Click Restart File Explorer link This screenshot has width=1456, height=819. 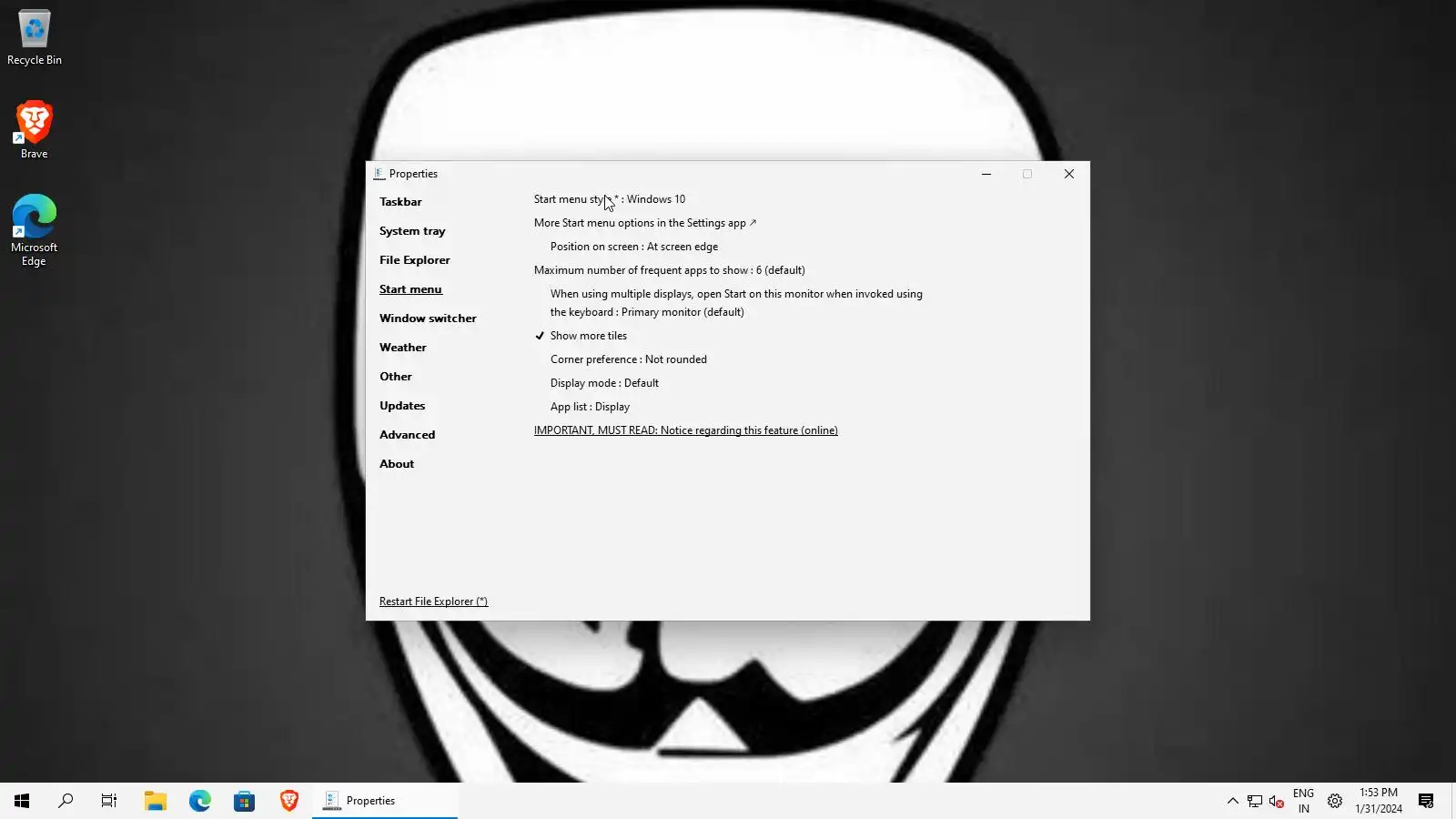click(433, 602)
